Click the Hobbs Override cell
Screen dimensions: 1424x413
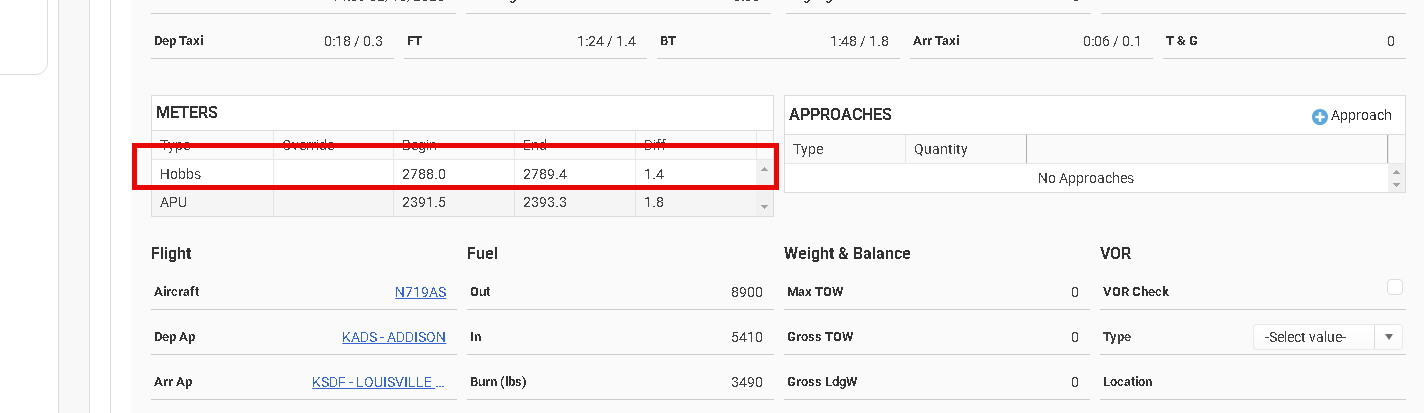[333, 174]
